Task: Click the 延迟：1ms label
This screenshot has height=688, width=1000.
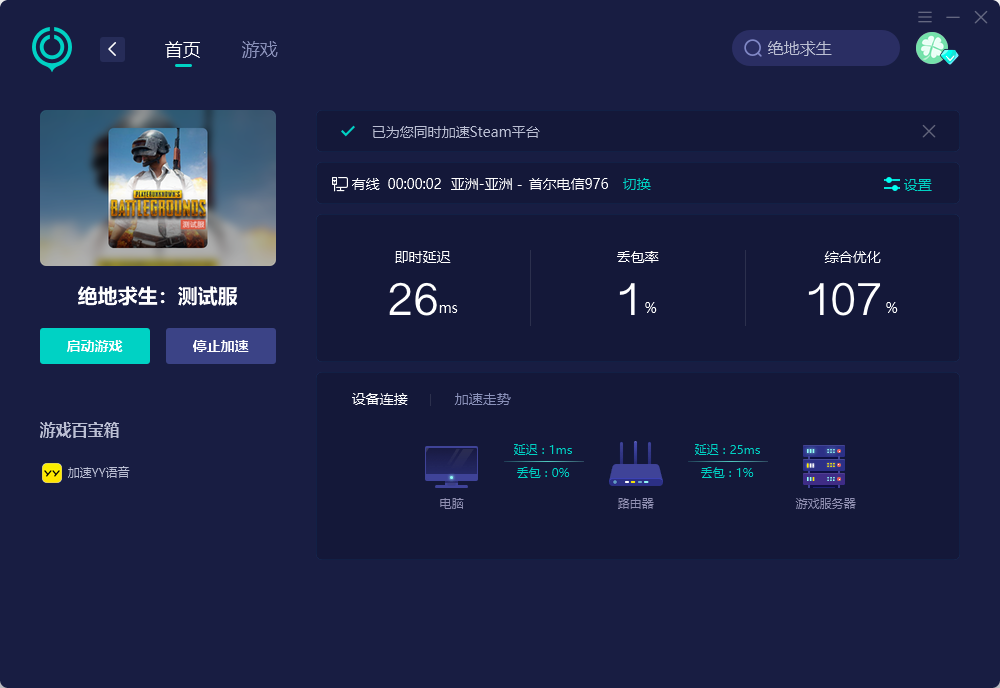Action: (543, 450)
